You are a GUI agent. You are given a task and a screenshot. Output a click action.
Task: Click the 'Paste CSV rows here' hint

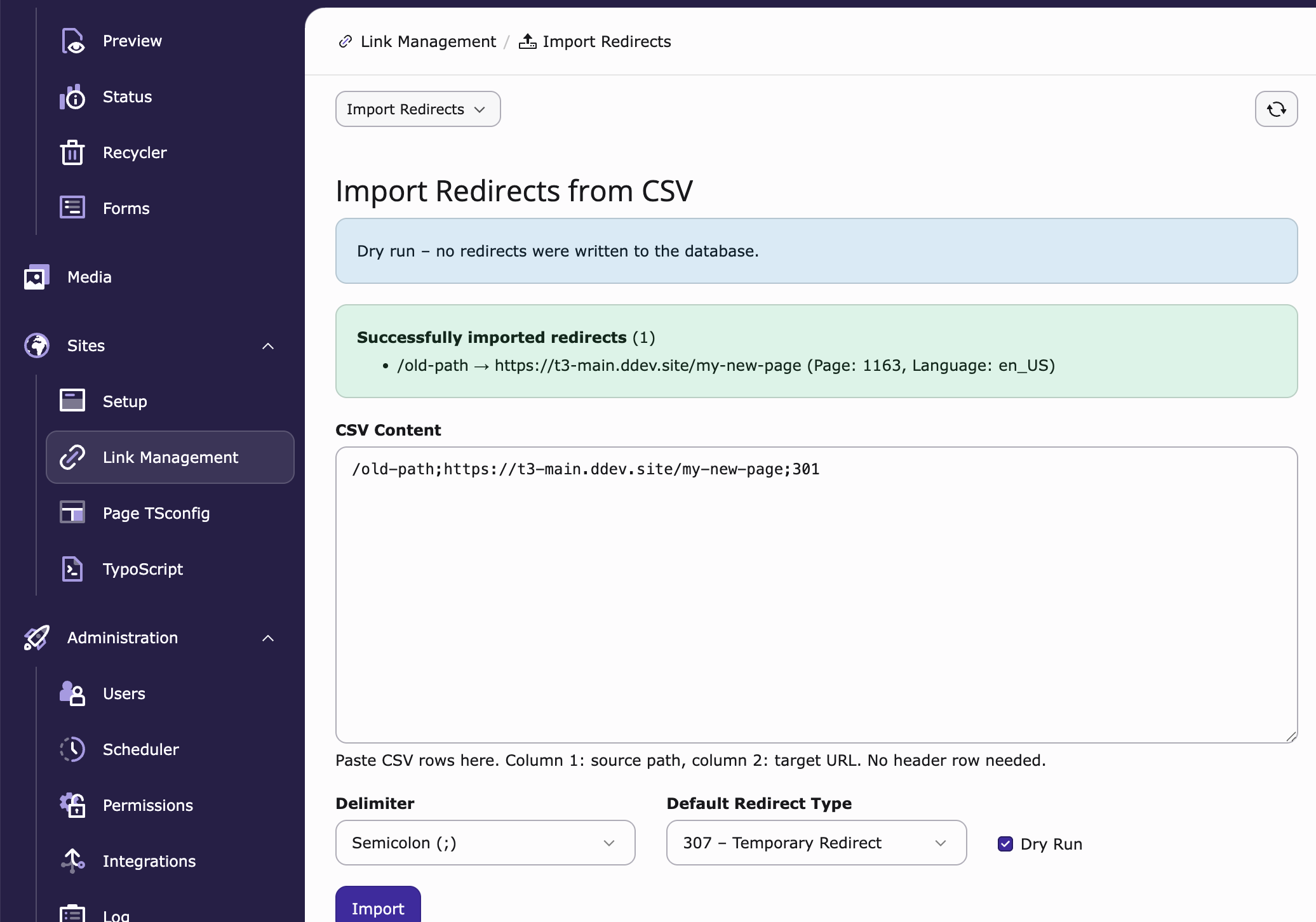(x=690, y=760)
